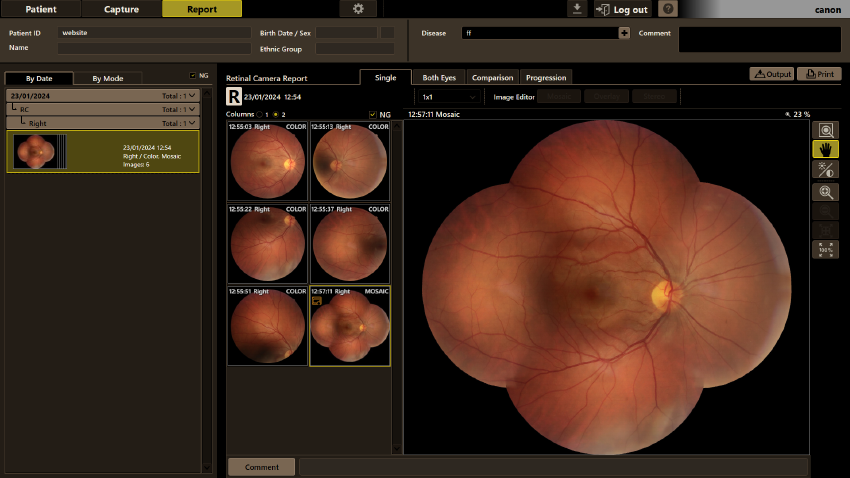Collapse the 23/01/2024 date group
The image size is (850, 478).
(x=192, y=95)
